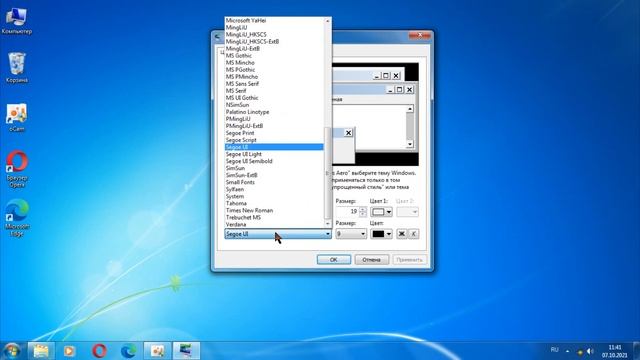
Task: Launch Microsoft Edge from the taskbar
Action: tap(129, 351)
